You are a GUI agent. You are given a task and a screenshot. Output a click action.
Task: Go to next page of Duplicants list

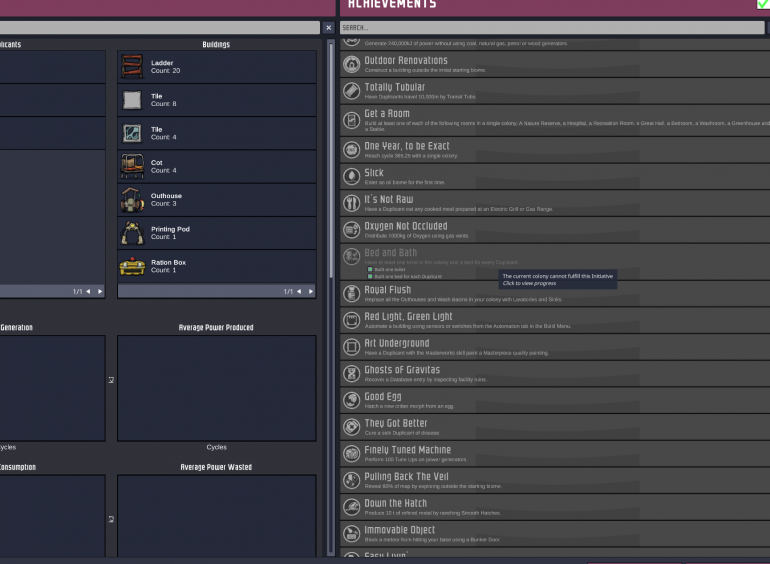point(100,292)
